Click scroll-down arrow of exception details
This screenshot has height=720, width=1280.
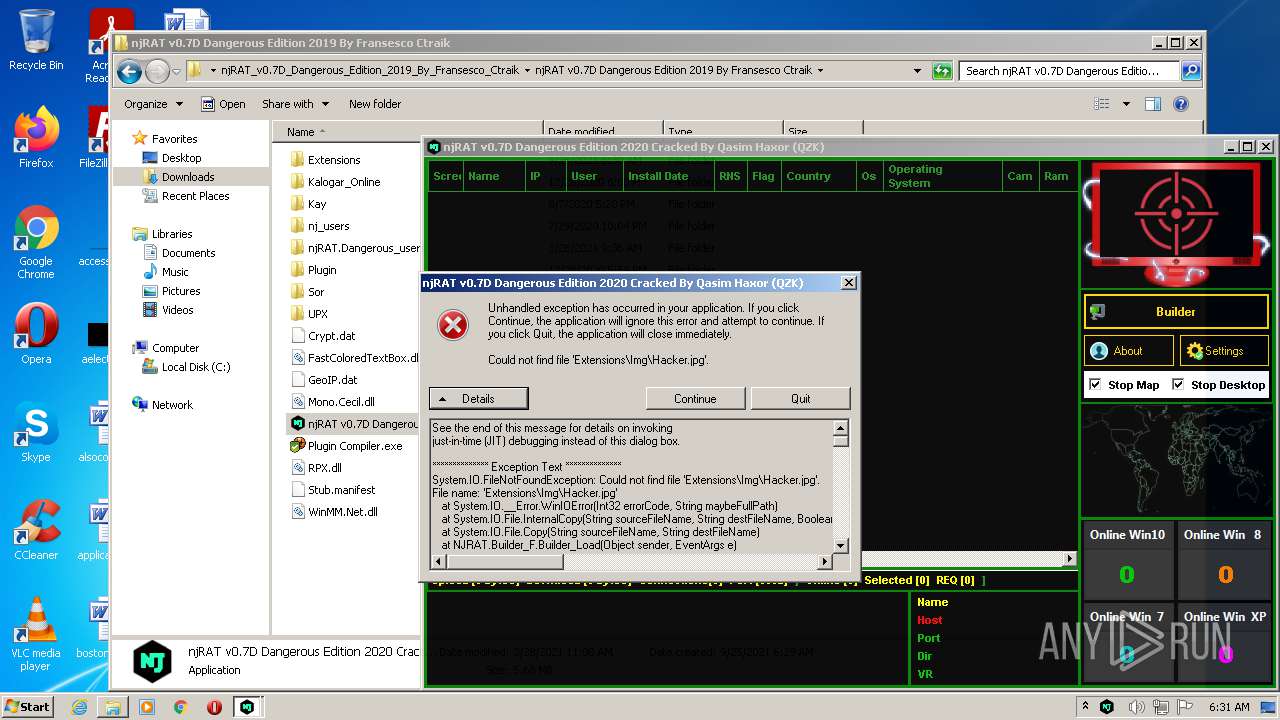coord(841,546)
